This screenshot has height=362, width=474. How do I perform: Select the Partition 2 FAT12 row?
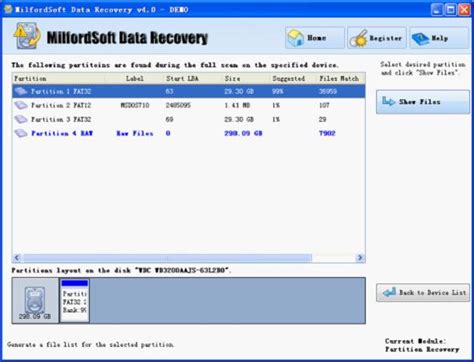tap(189, 105)
